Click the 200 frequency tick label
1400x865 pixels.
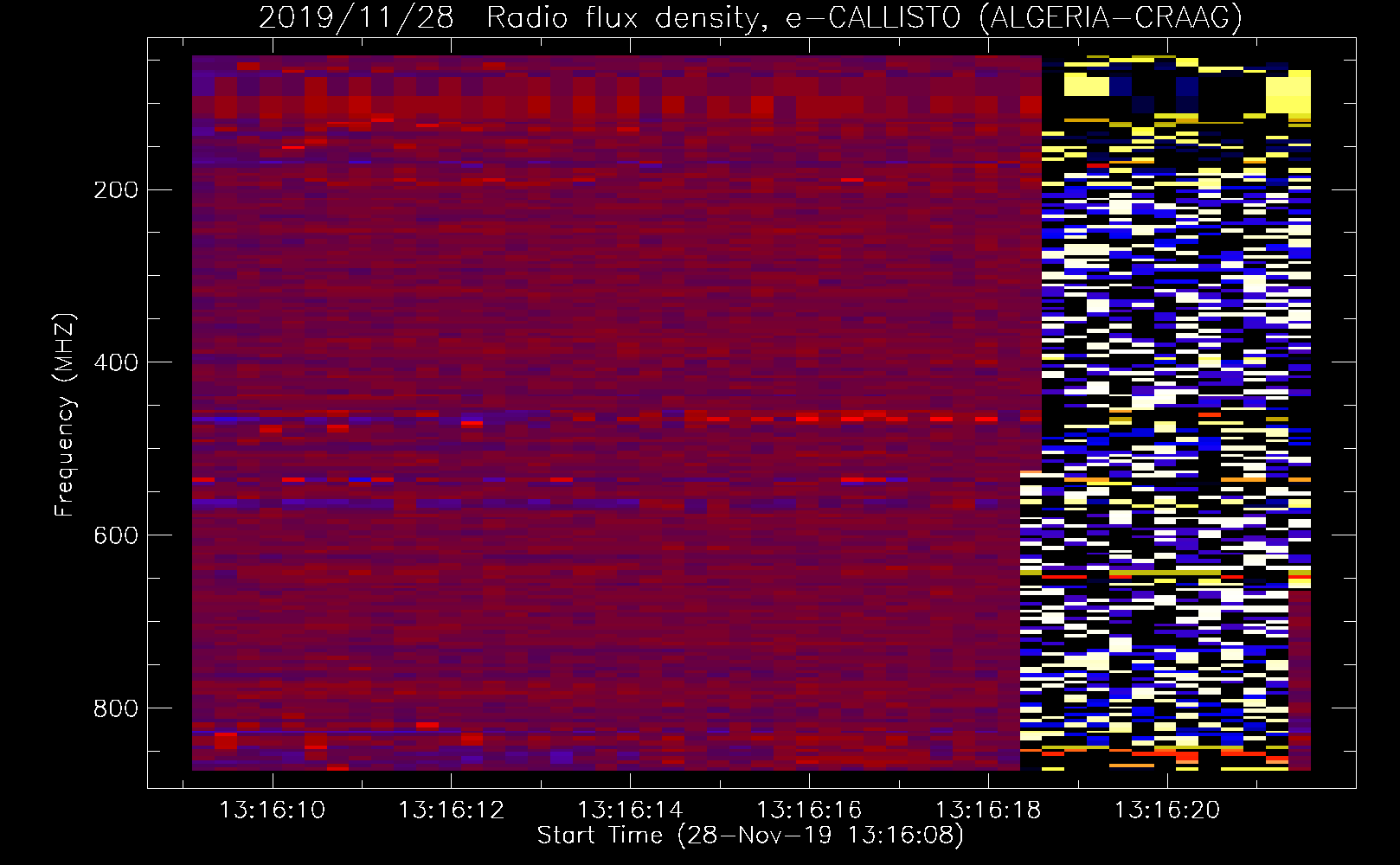click(116, 190)
